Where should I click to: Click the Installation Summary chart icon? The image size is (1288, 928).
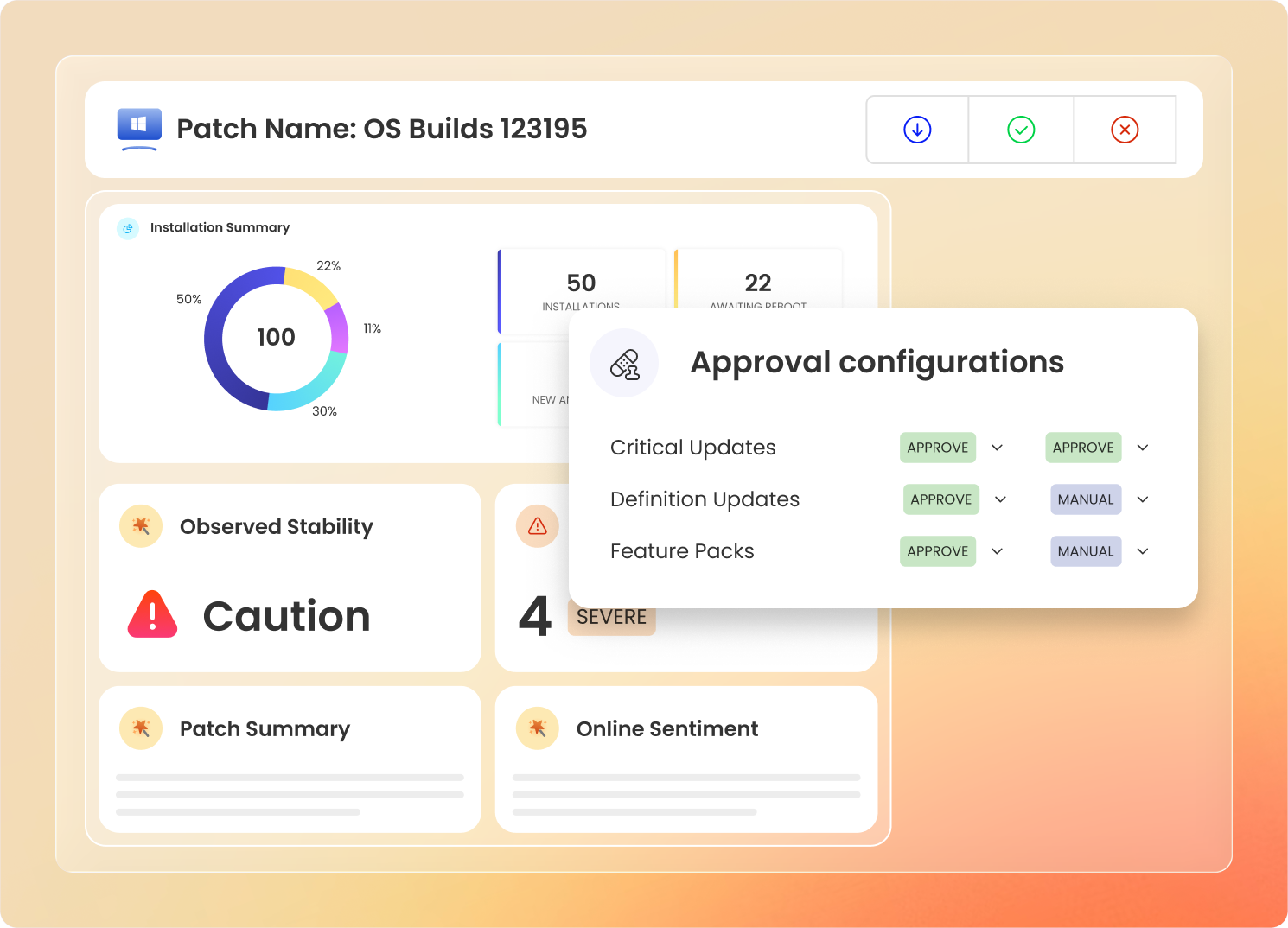128,228
